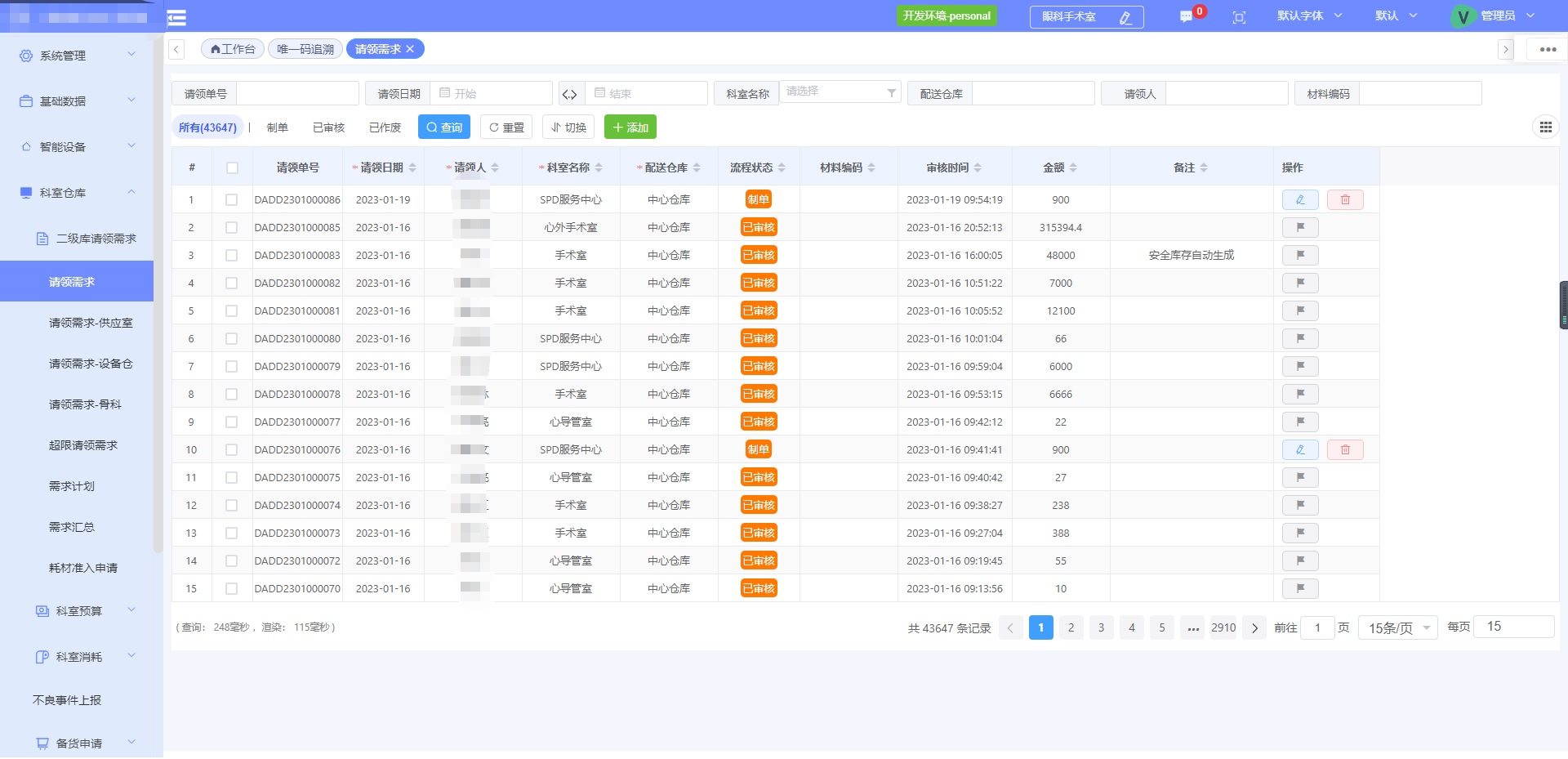The image size is (1568, 759).
Task: Check the row for DADD2301000085
Action: click(x=232, y=227)
